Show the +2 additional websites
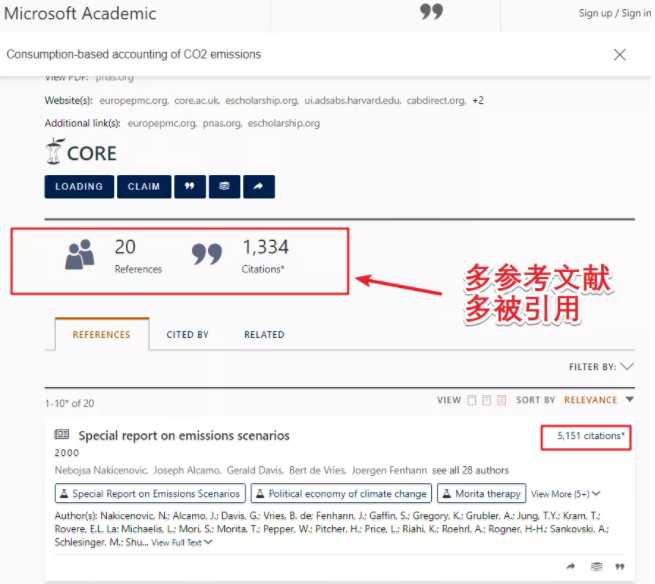 coord(478,100)
